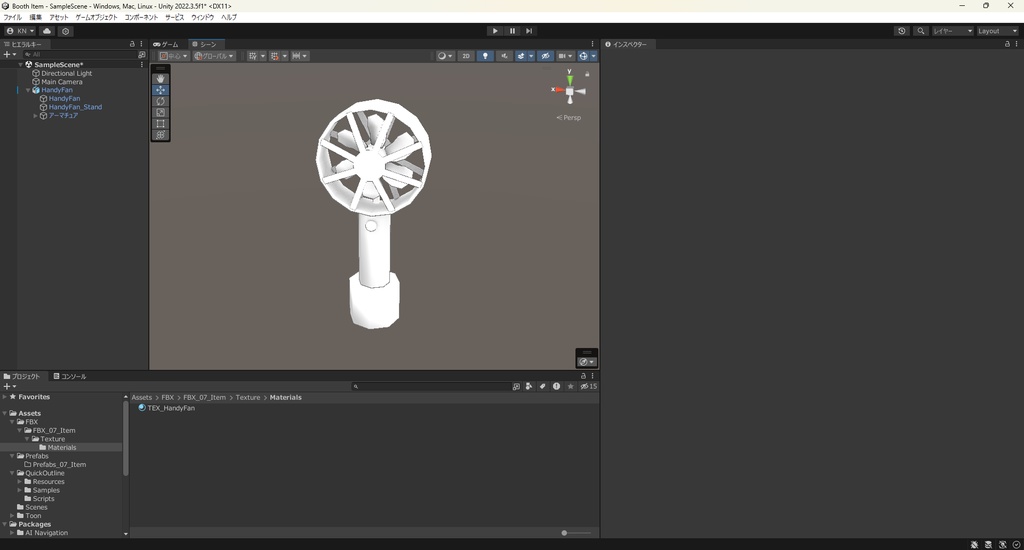Open the ウィンドウ menu

202,18
